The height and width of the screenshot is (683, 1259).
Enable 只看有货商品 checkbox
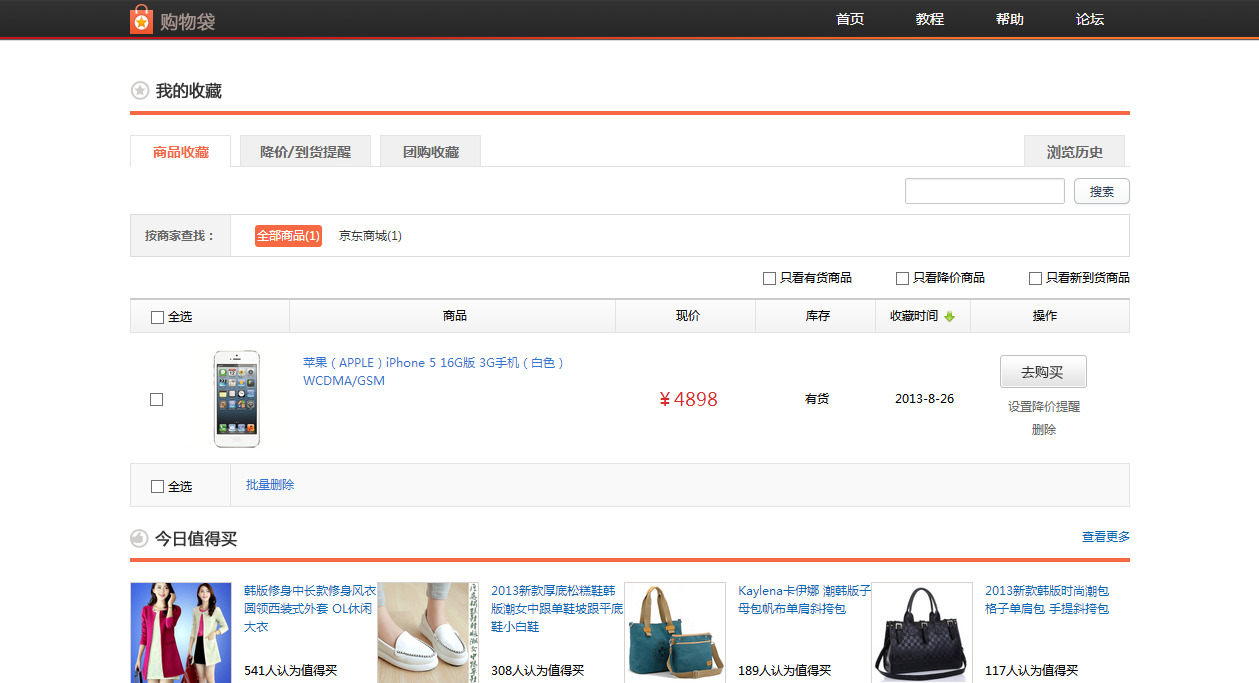point(769,278)
